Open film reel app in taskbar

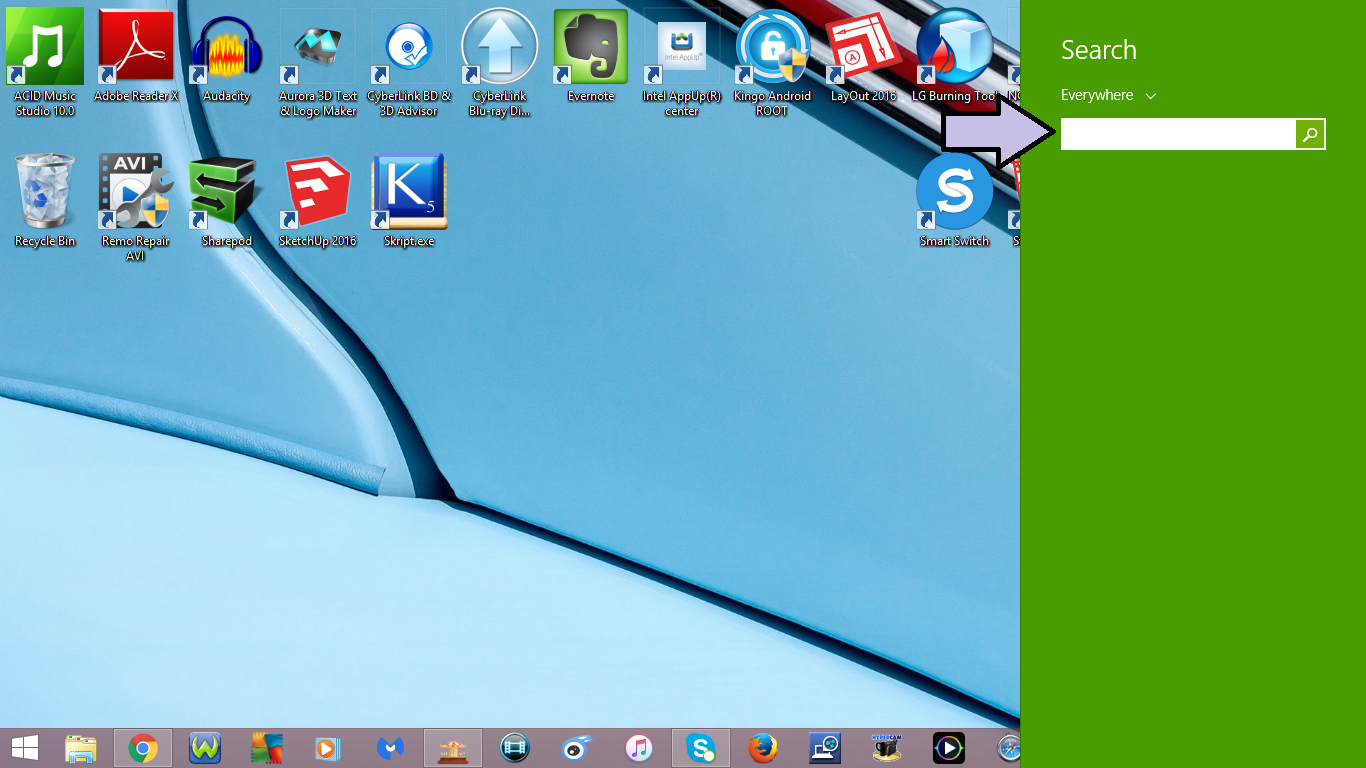[515, 748]
